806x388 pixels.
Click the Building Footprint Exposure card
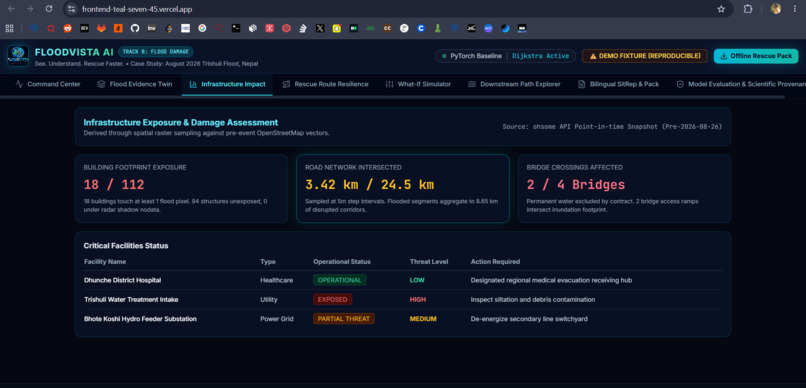[181, 189]
